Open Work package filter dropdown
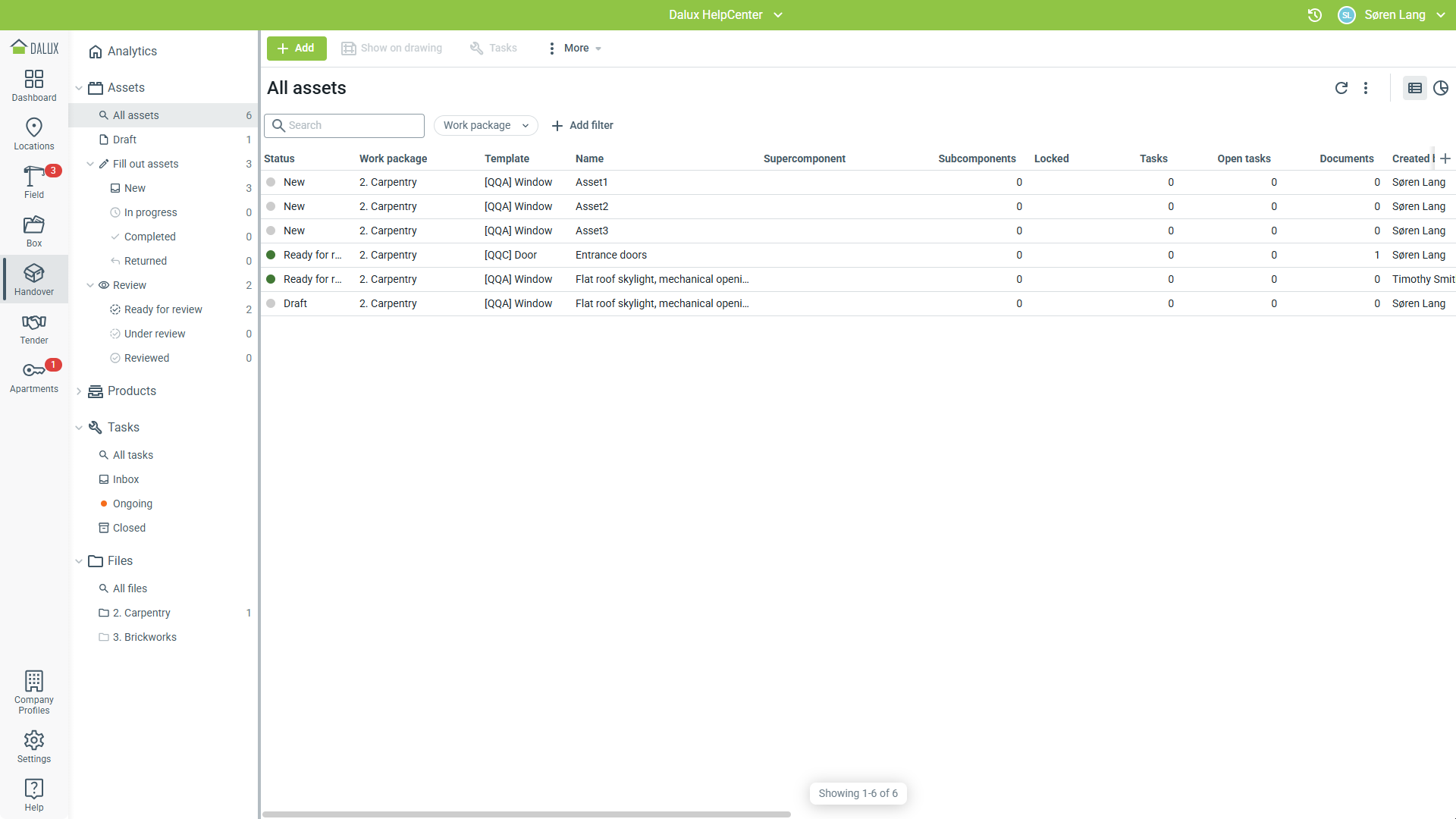 click(x=485, y=125)
